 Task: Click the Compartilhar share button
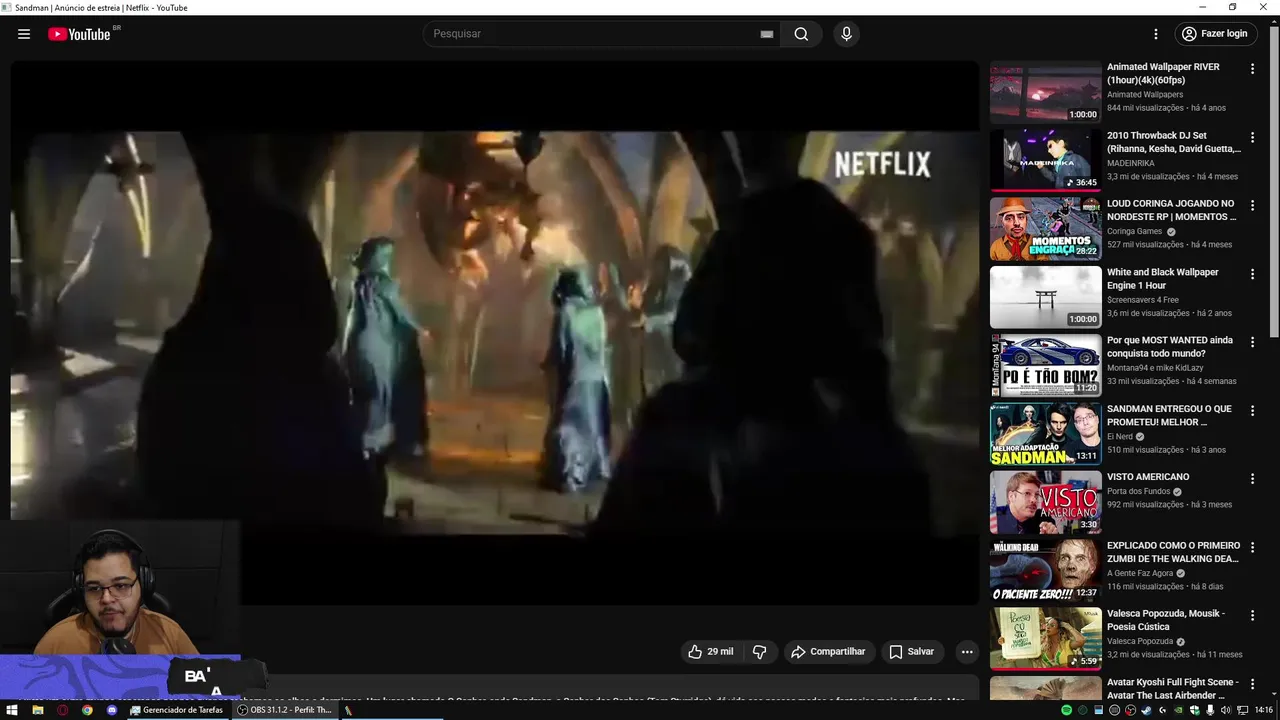click(x=828, y=651)
